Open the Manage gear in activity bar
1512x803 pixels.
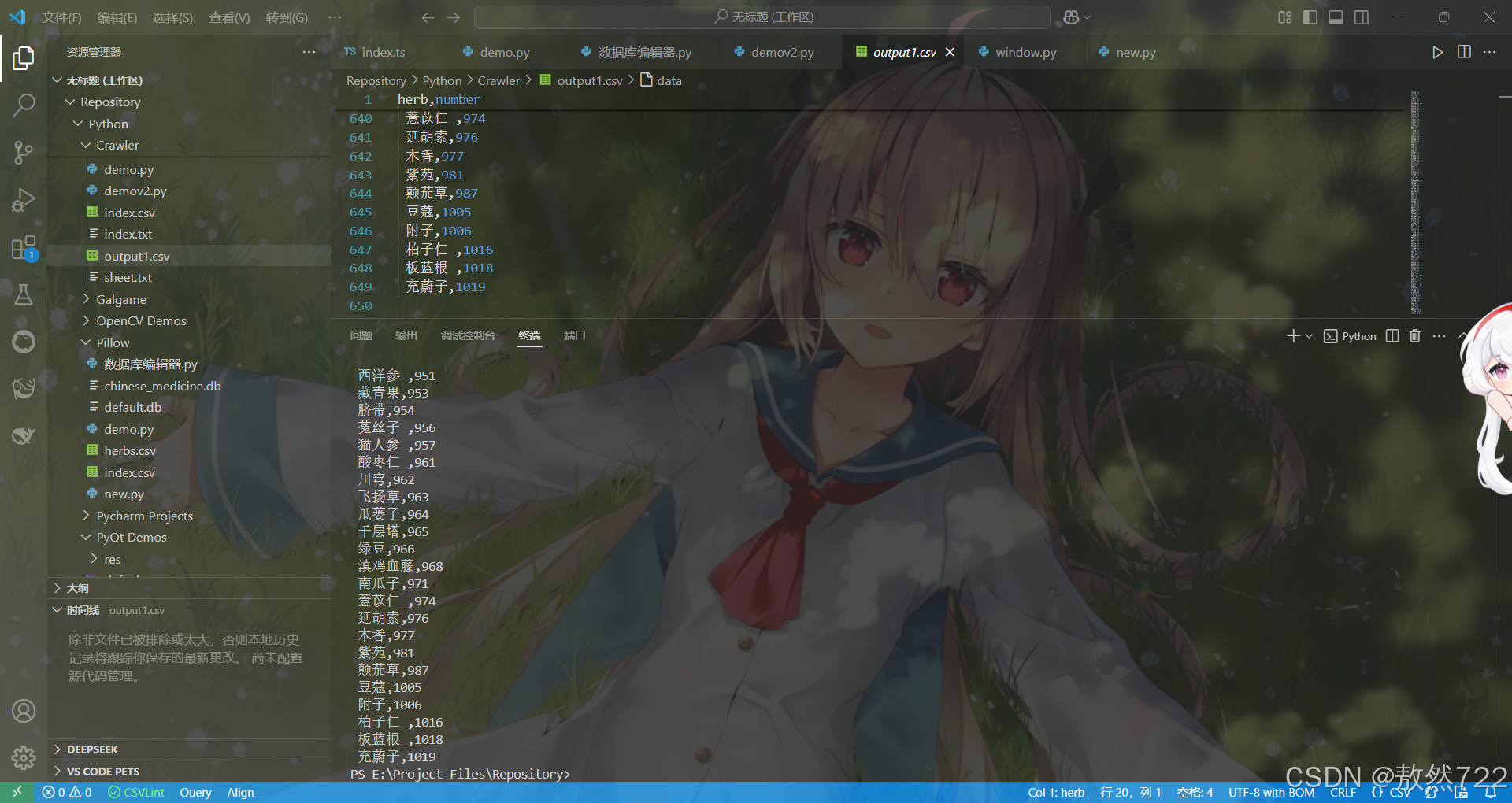tap(24, 757)
